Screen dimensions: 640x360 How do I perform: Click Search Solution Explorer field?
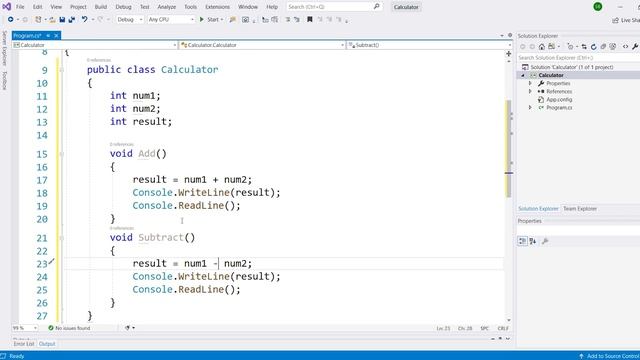578,58
